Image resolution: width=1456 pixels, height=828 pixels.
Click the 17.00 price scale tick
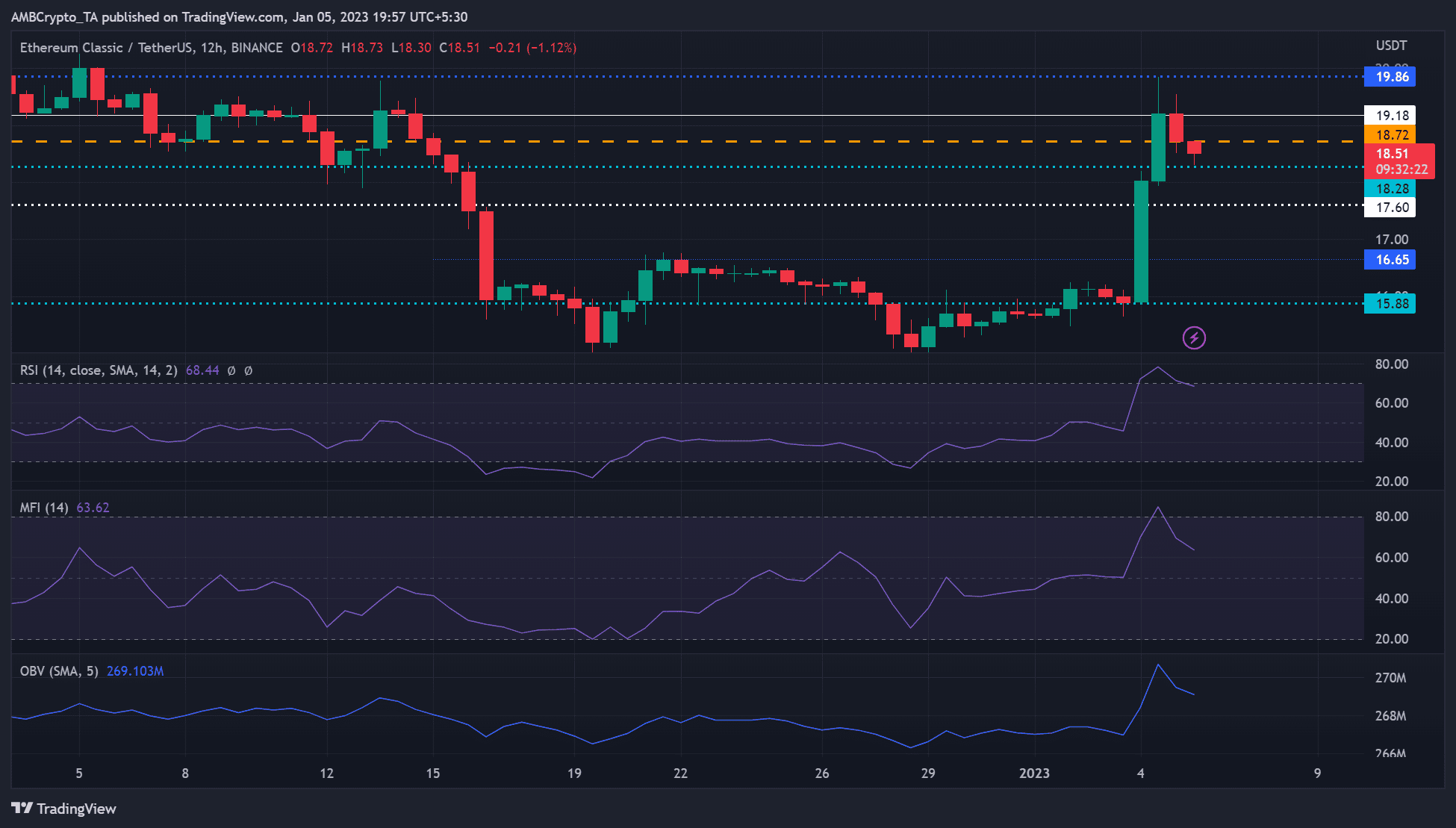[1392, 240]
